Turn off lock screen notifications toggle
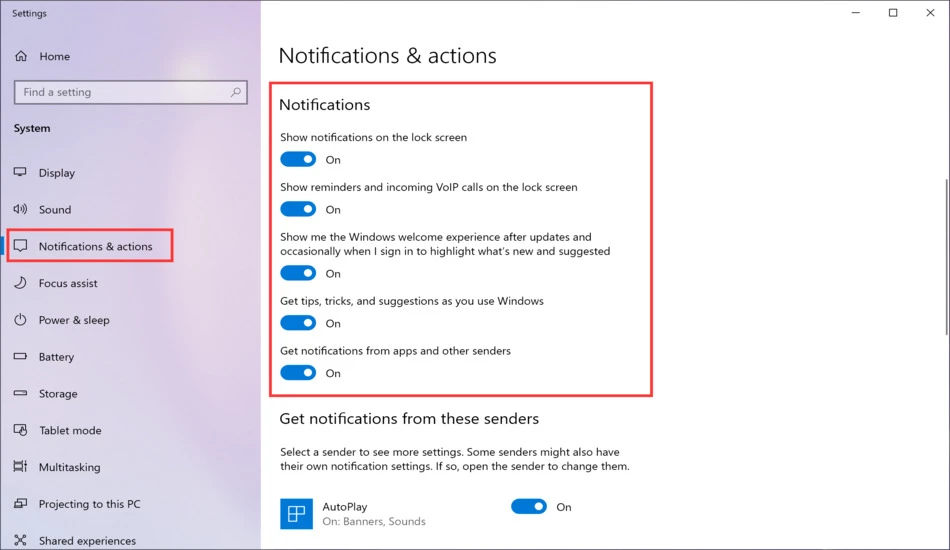950x550 pixels. 298,159
